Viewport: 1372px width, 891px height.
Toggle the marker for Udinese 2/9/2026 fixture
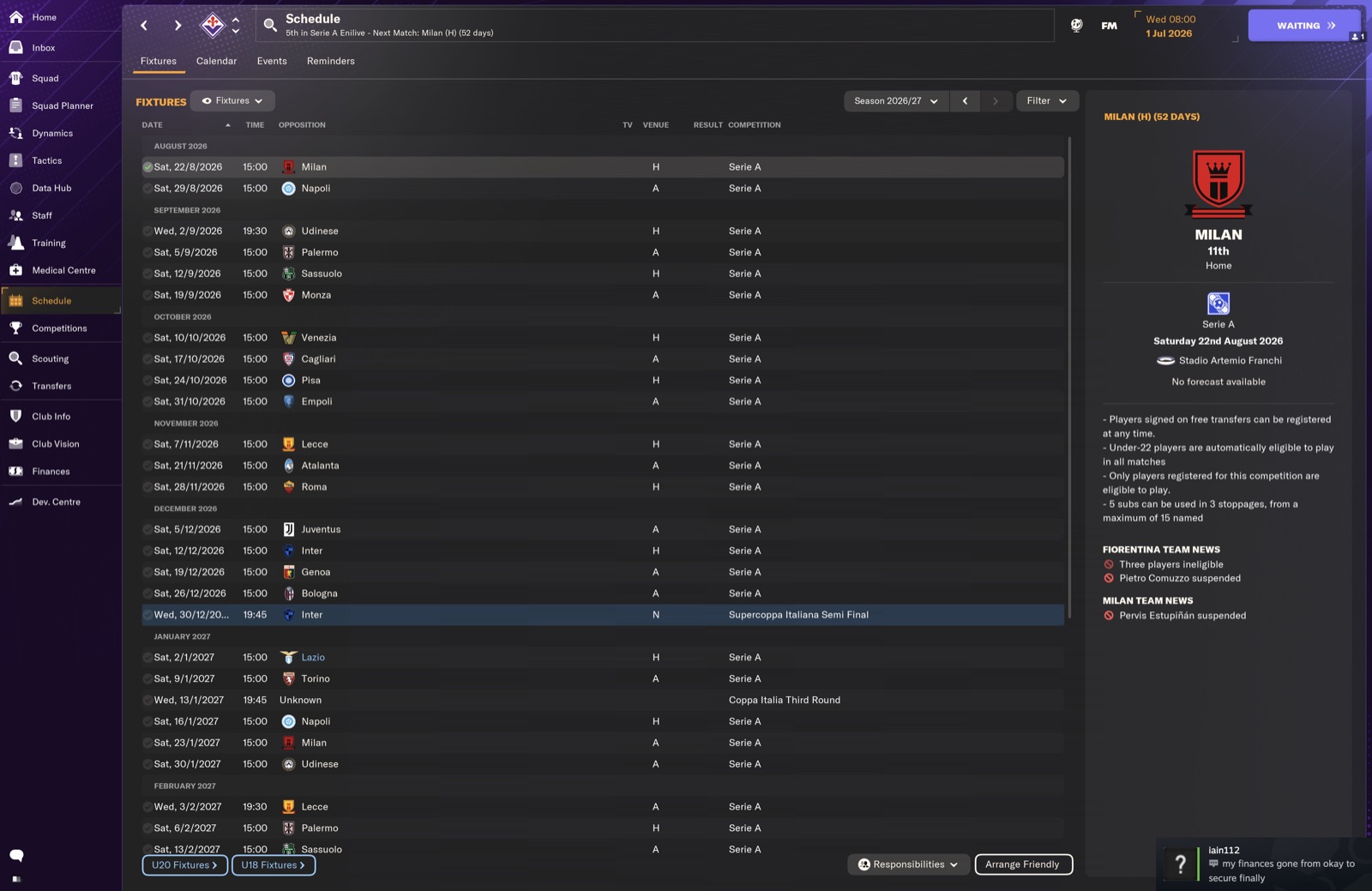(x=147, y=232)
